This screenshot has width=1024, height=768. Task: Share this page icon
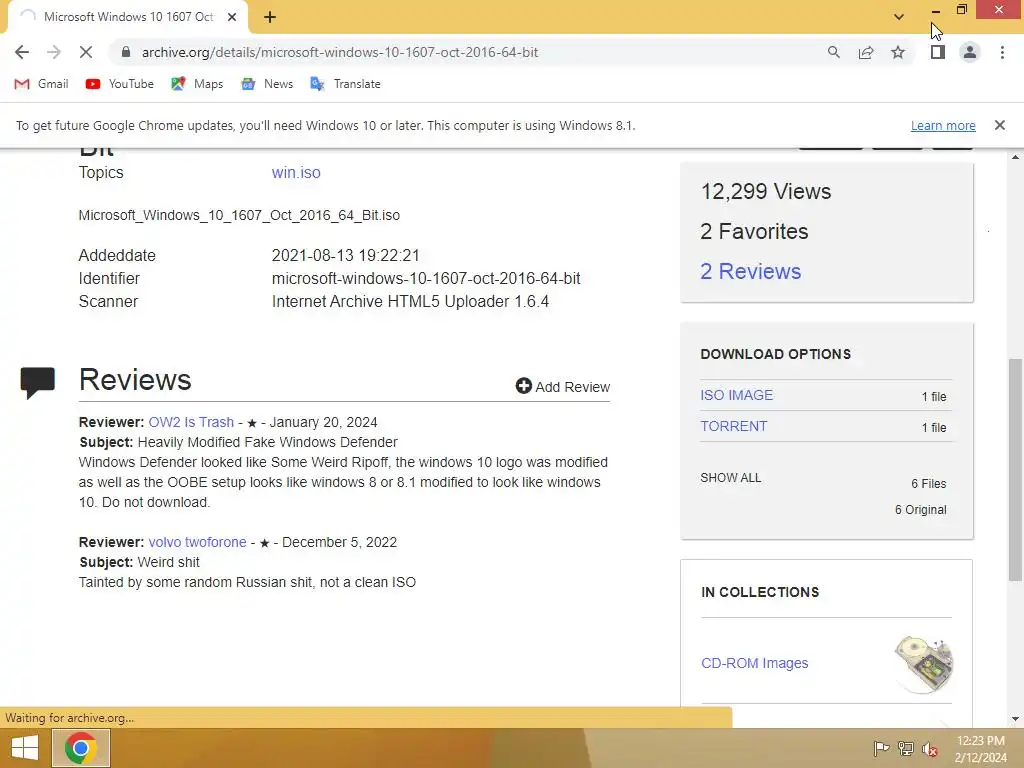tap(866, 52)
